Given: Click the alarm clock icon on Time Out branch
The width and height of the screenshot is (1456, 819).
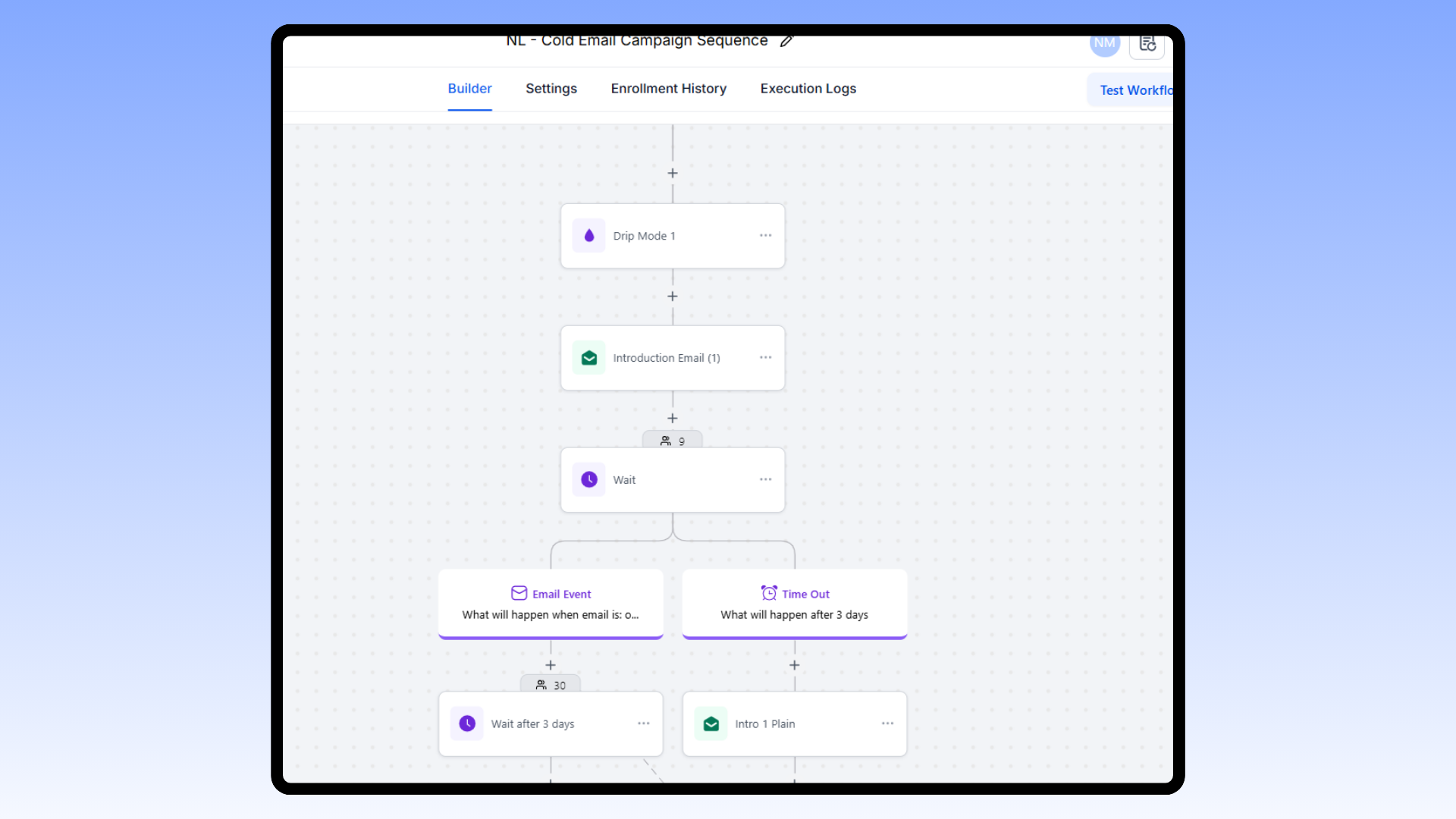Looking at the screenshot, I should tap(769, 593).
